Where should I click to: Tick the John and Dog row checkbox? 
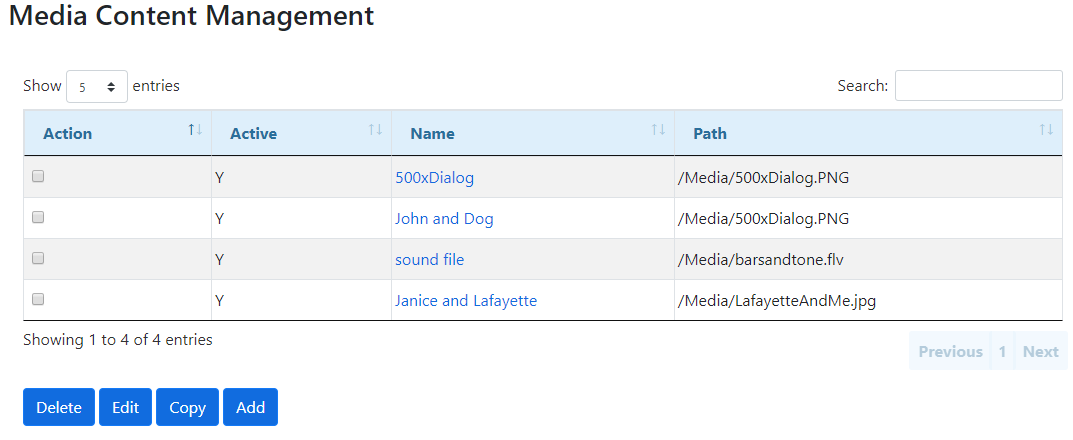click(x=38, y=217)
